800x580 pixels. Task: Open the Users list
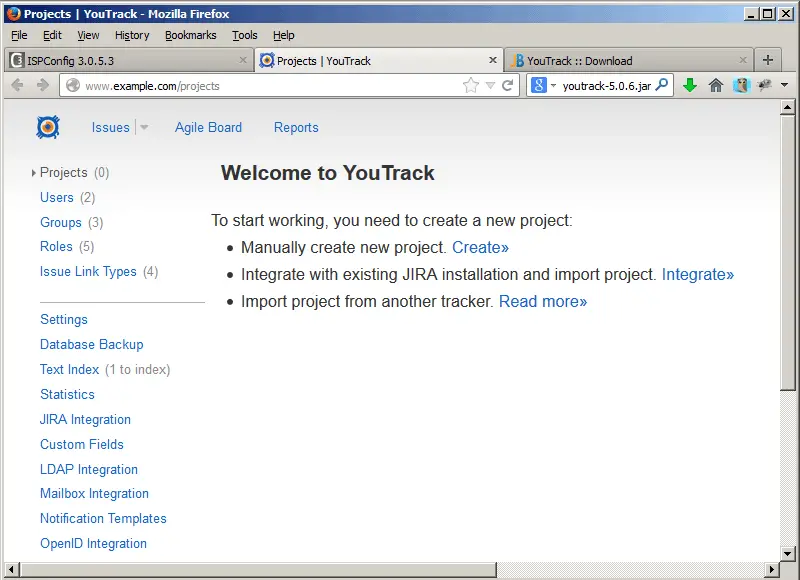coord(57,197)
